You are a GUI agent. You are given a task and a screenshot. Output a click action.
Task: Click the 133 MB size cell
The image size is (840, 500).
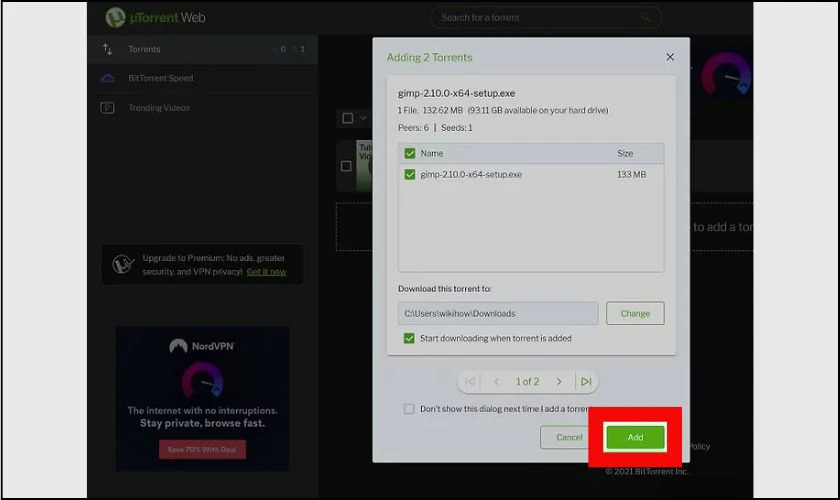[631, 175]
